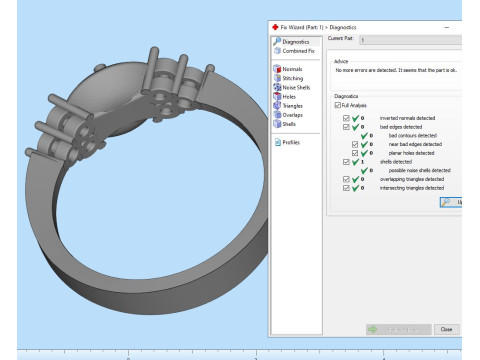Click the 'possible noise shells detected' text

point(420,170)
